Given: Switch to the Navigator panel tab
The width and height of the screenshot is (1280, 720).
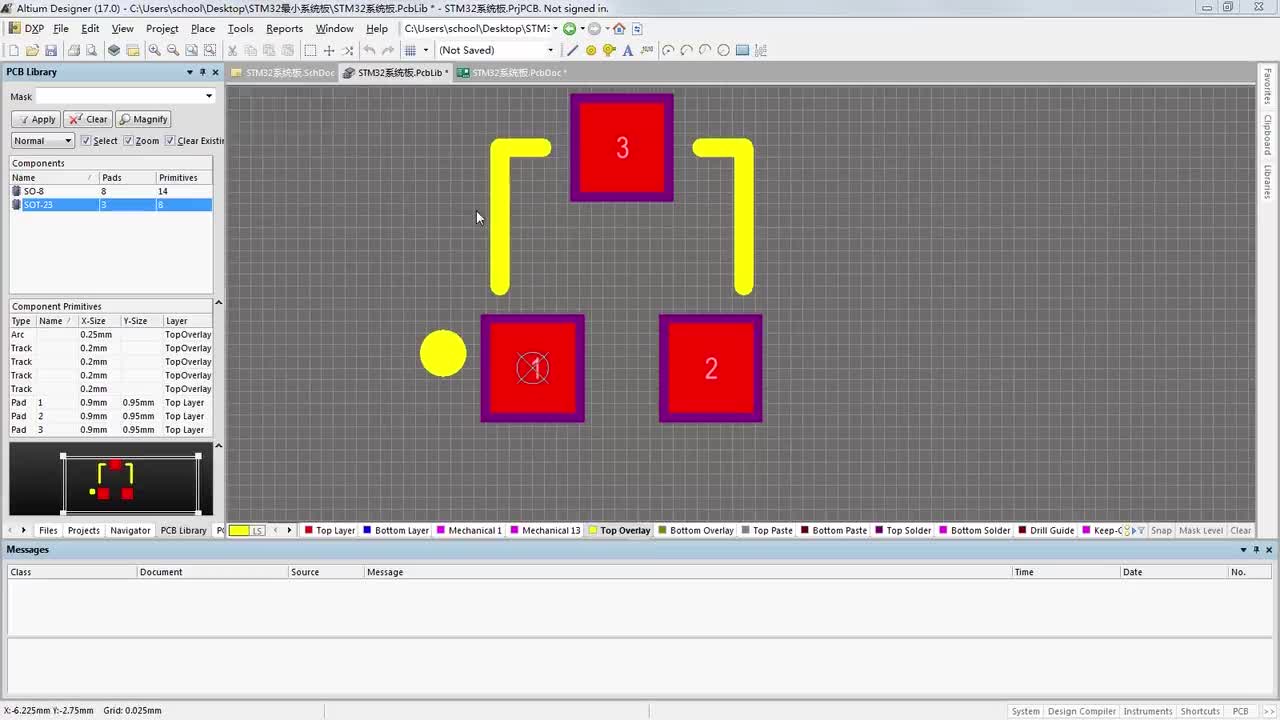Looking at the screenshot, I should (x=130, y=530).
